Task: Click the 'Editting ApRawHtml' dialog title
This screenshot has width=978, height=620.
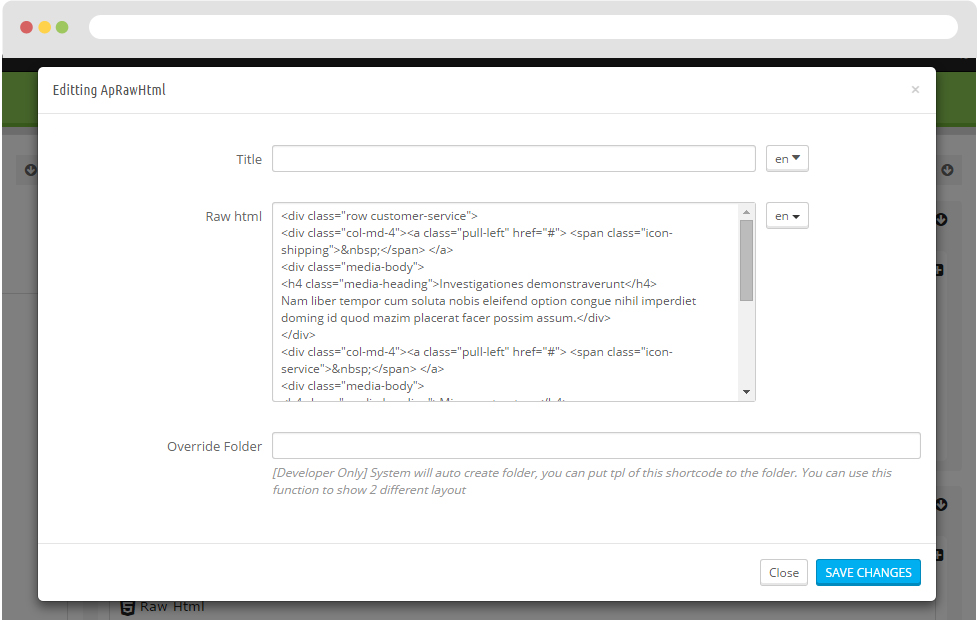Action: coord(109,90)
